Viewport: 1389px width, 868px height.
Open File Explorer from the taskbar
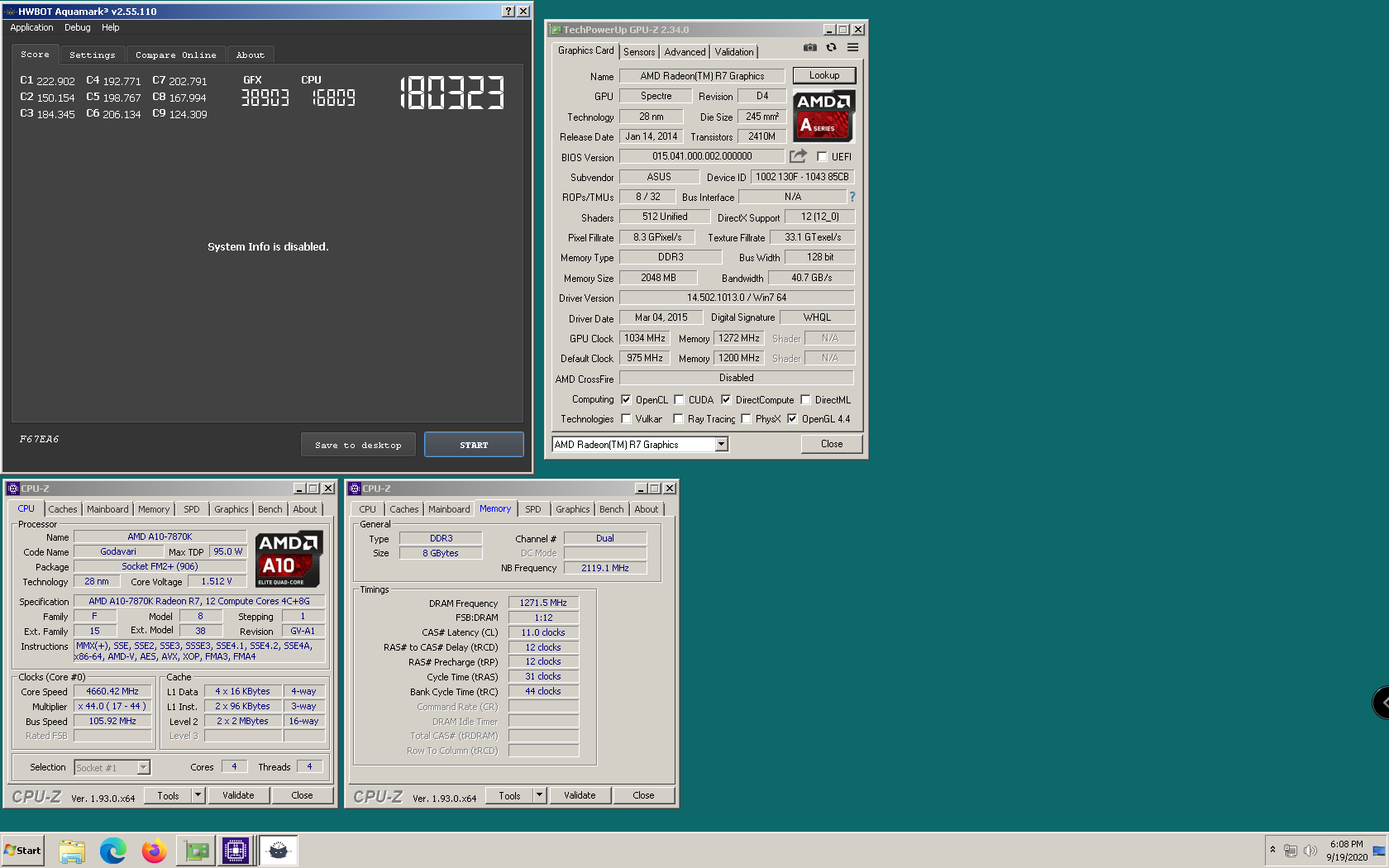point(72,851)
